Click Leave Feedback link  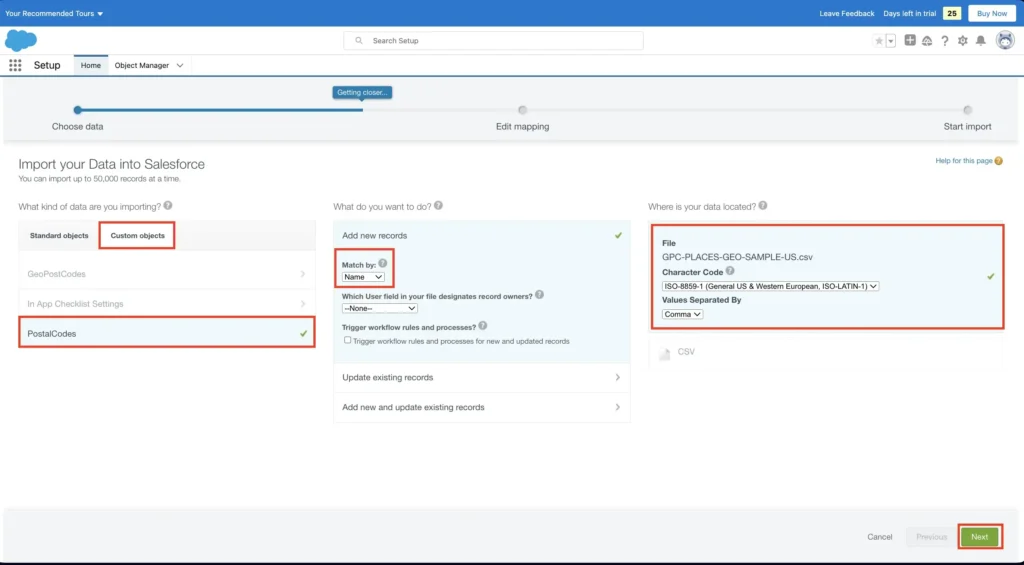point(847,14)
